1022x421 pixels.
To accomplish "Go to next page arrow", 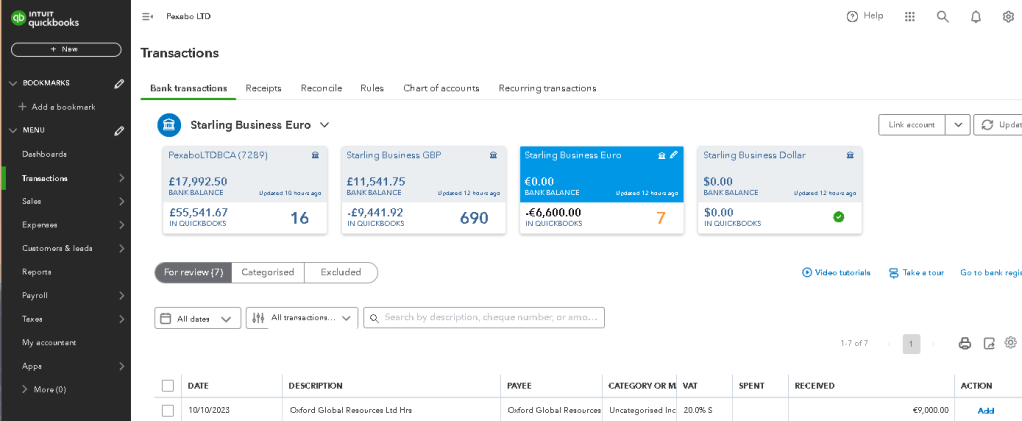I will tap(933, 343).
